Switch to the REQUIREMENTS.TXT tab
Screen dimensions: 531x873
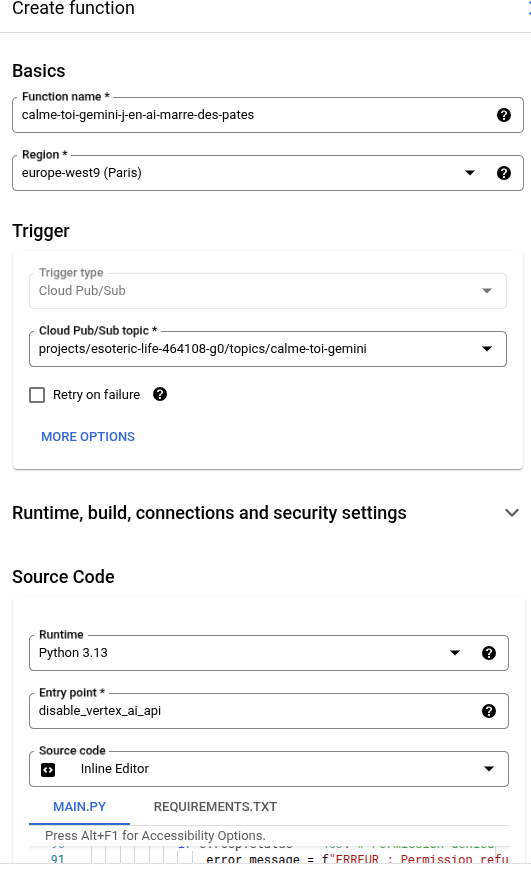click(x=215, y=807)
